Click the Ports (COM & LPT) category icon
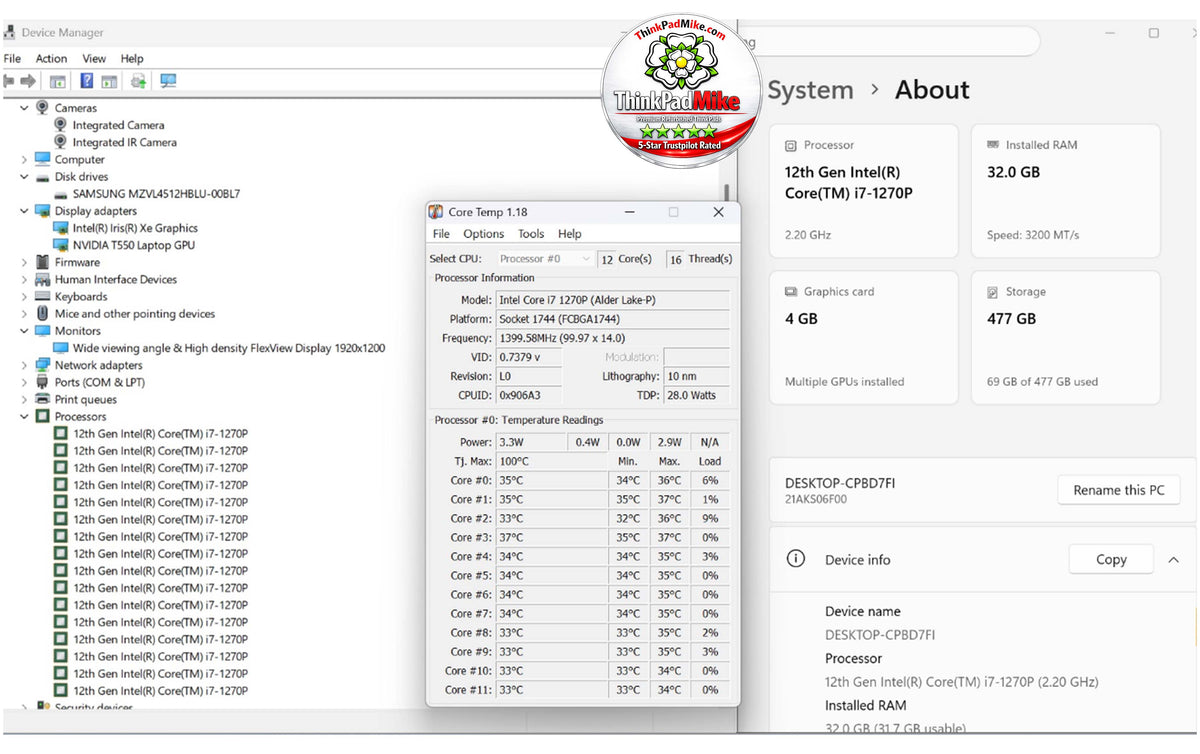The image size is (1200, 754). coord(42,382)
